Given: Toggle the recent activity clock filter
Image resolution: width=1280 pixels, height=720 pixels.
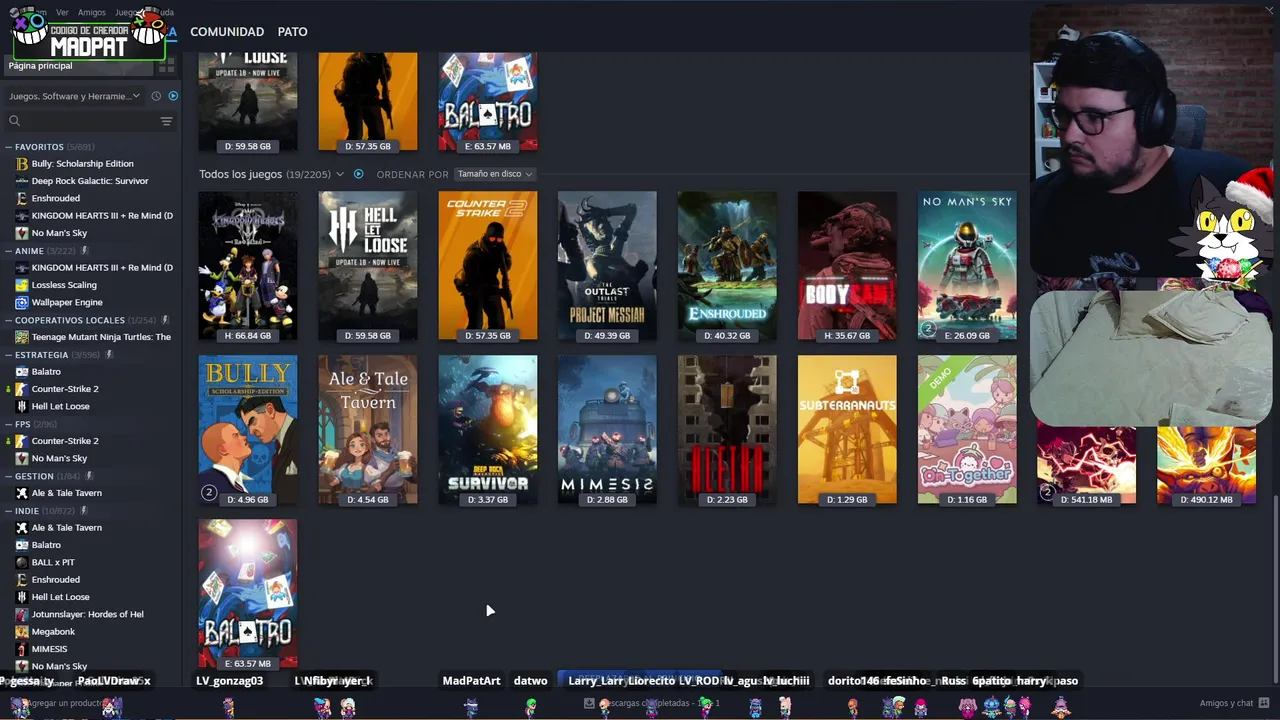Looking at the screenshot, I should pyautogui.click(x=156, y=96).
